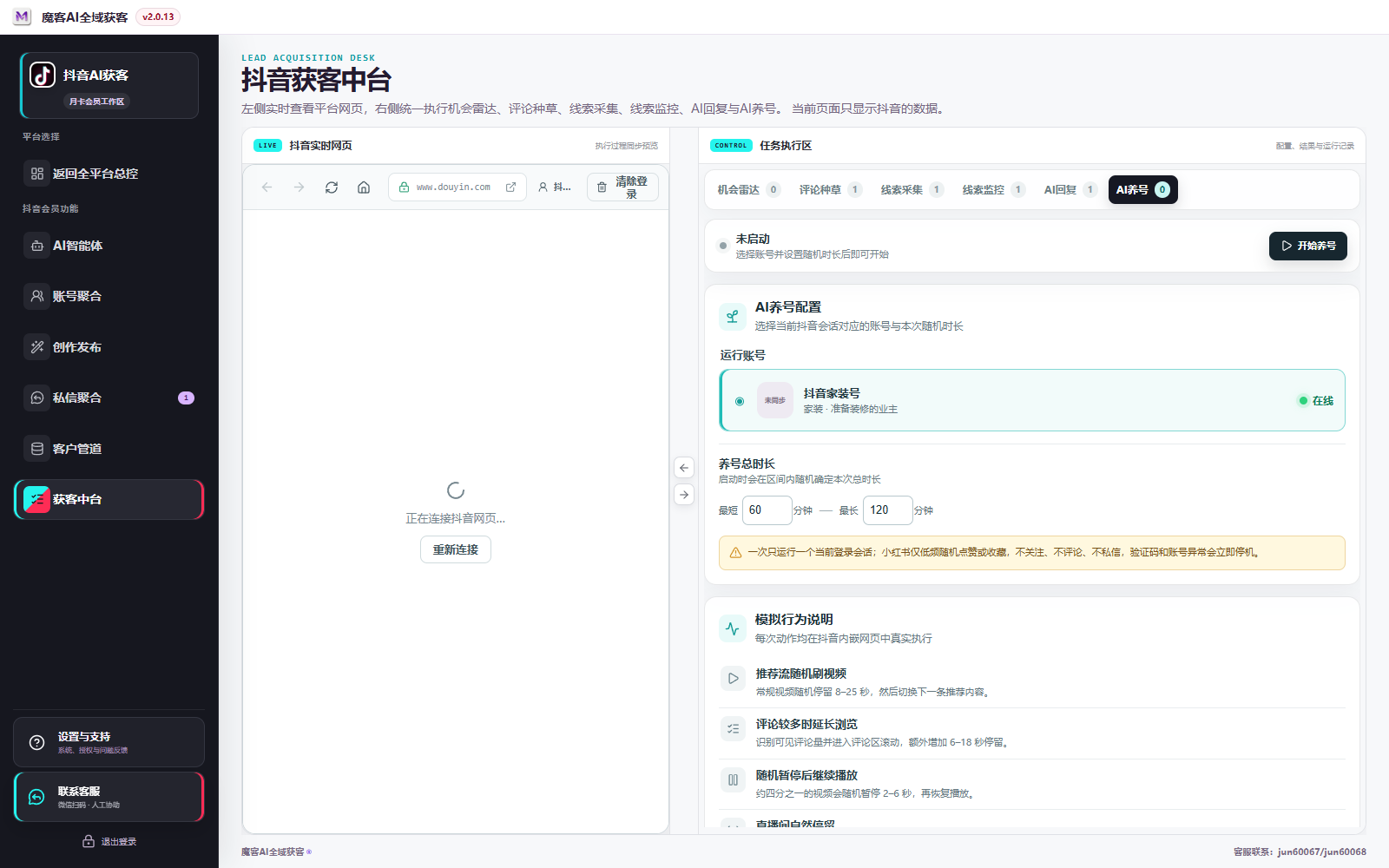Select the AI回复 tab
This screenshot has height=868, width=1389.
pyautogui.click(x=1070, y=190)
